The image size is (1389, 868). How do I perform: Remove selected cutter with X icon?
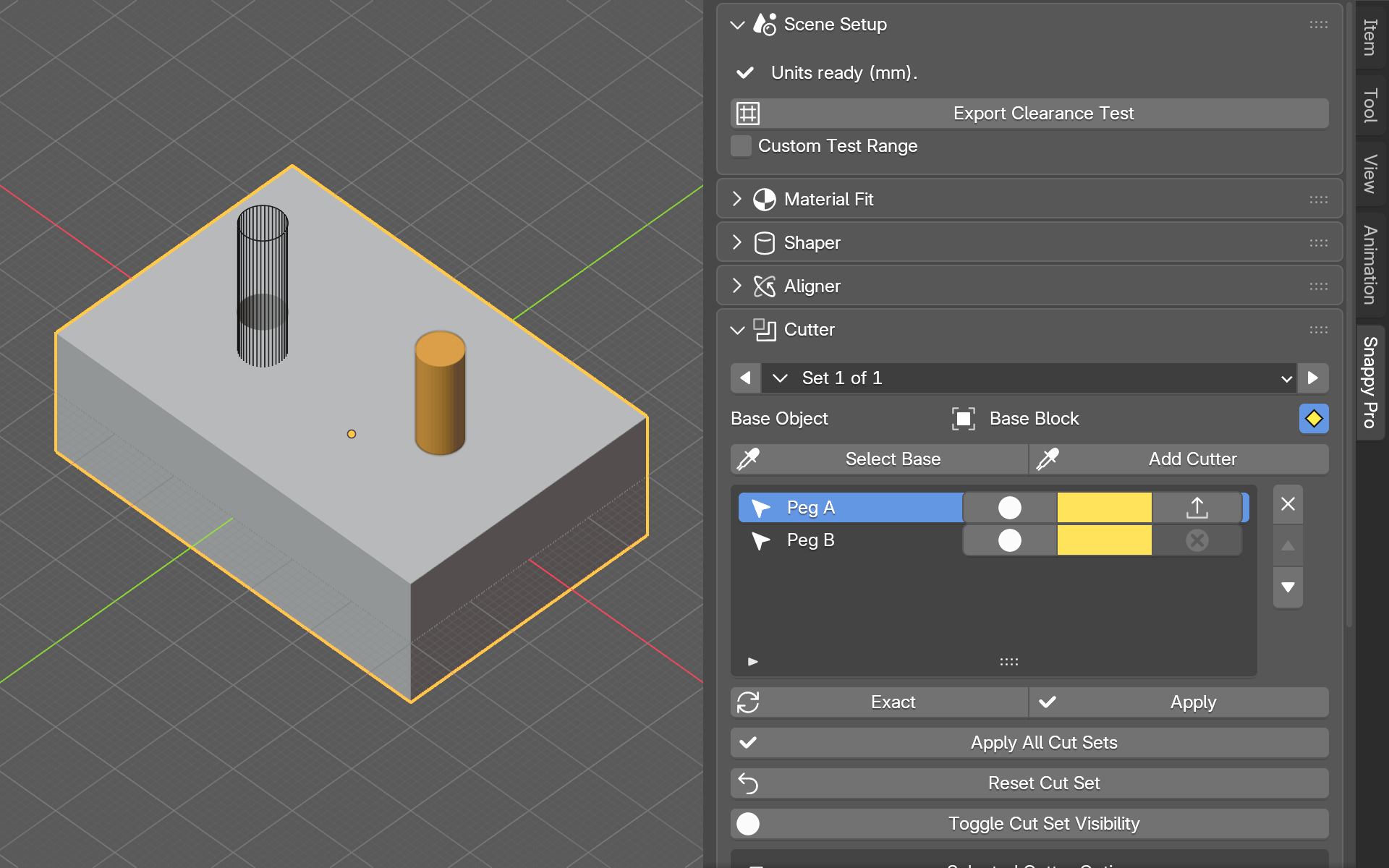1288,504
